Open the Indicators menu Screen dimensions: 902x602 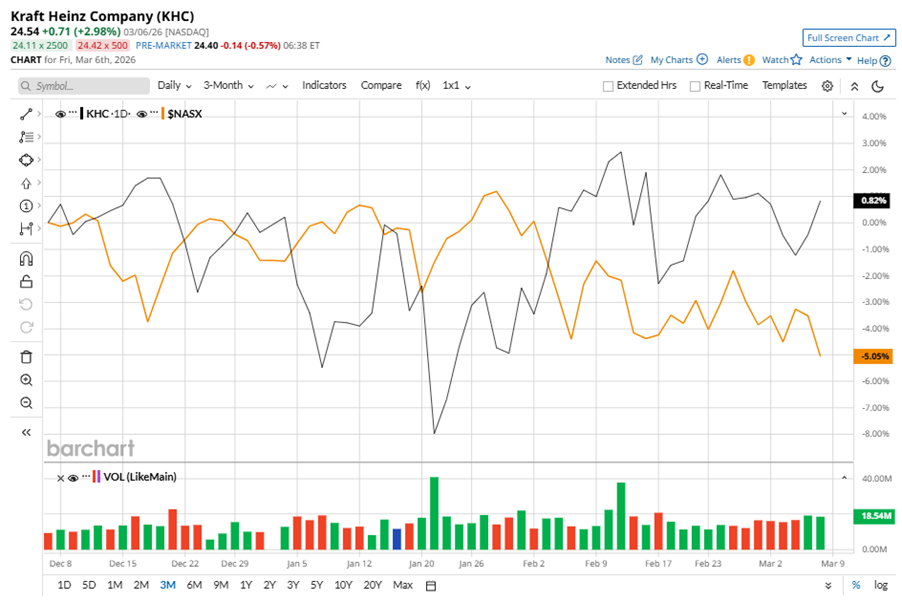(324, 85)
